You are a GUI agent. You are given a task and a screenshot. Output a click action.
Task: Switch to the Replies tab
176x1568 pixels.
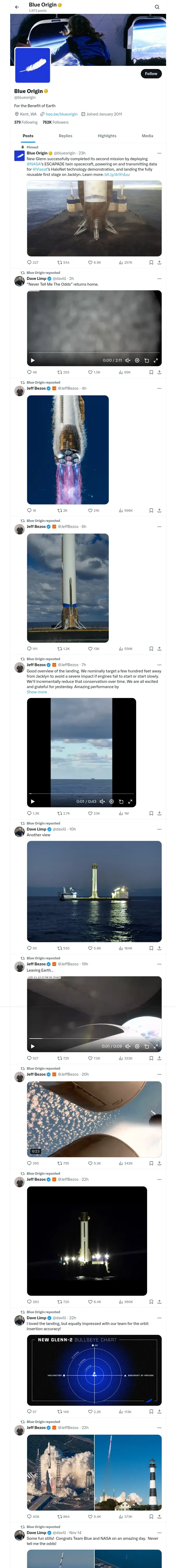(65, 136)
